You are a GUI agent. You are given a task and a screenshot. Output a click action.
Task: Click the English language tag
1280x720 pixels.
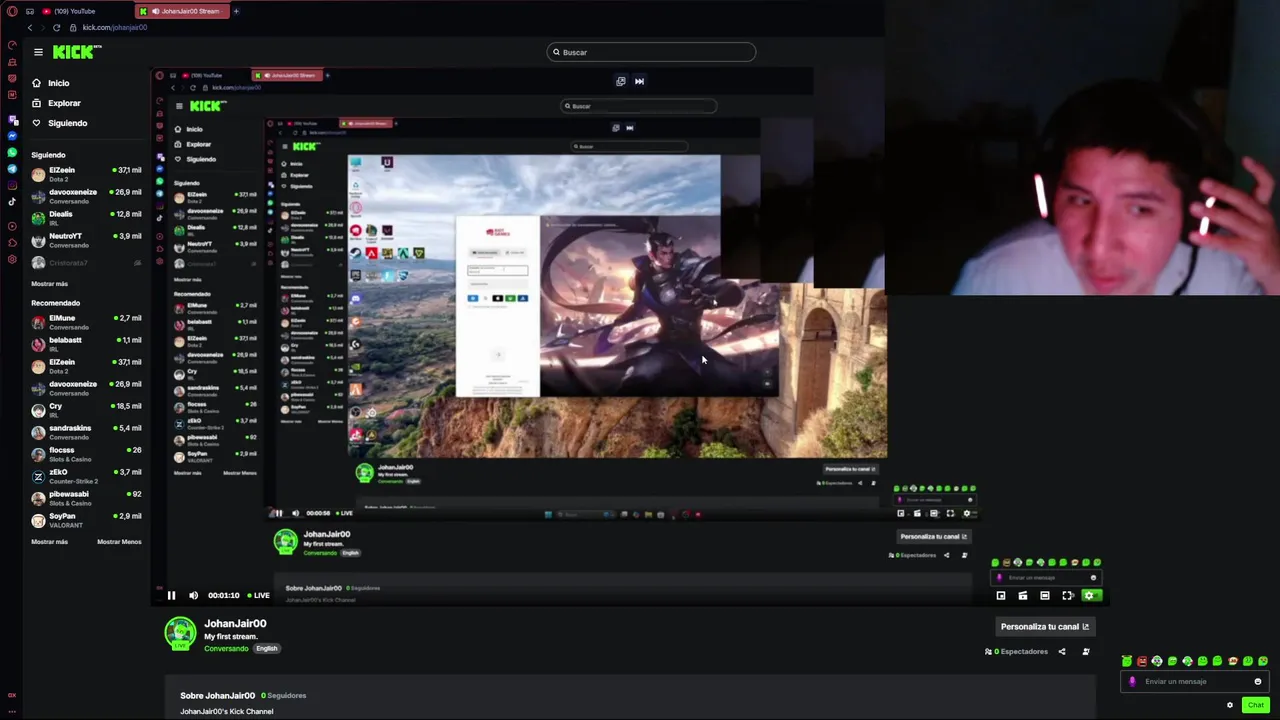(266, 649)
